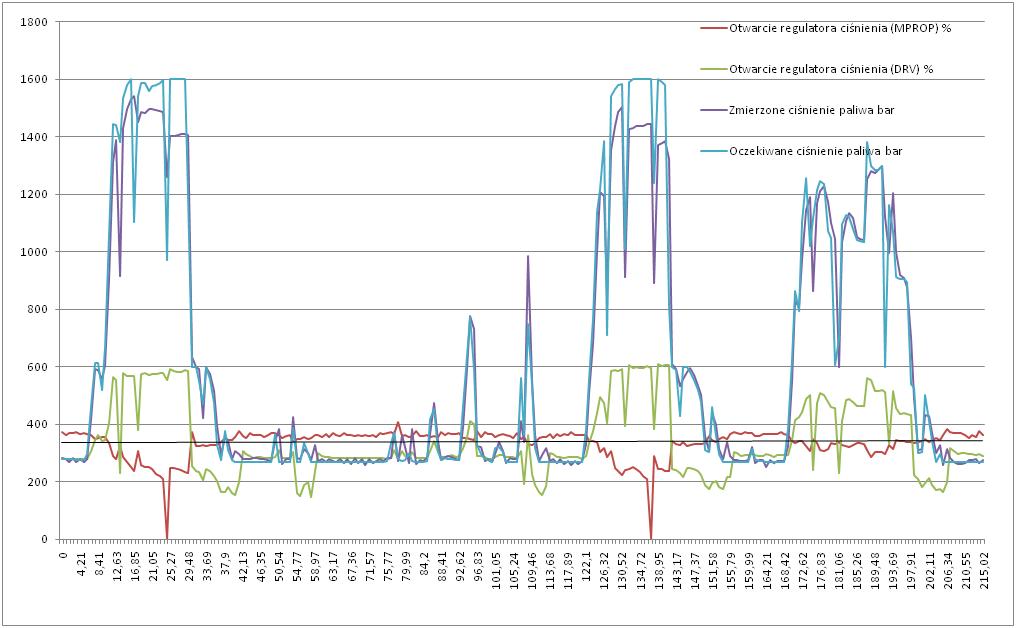Viewport: 1016px width, 628px height.
Task: Click the 400 label on the vertical axis
Action: click(38, 424)
